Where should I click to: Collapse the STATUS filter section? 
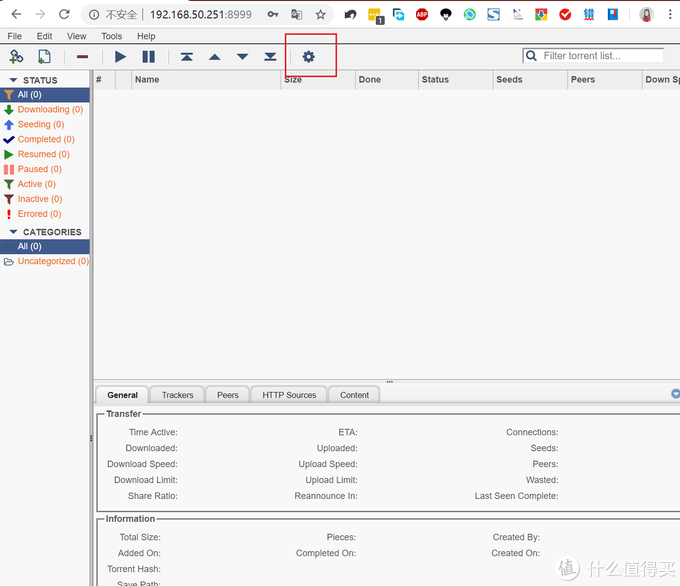[14, 80]
